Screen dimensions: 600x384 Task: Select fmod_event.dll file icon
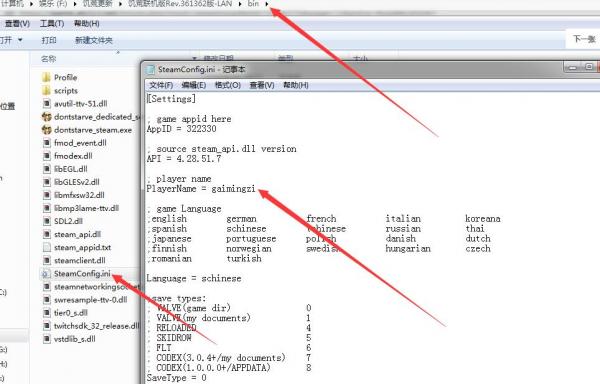(46, 143)
